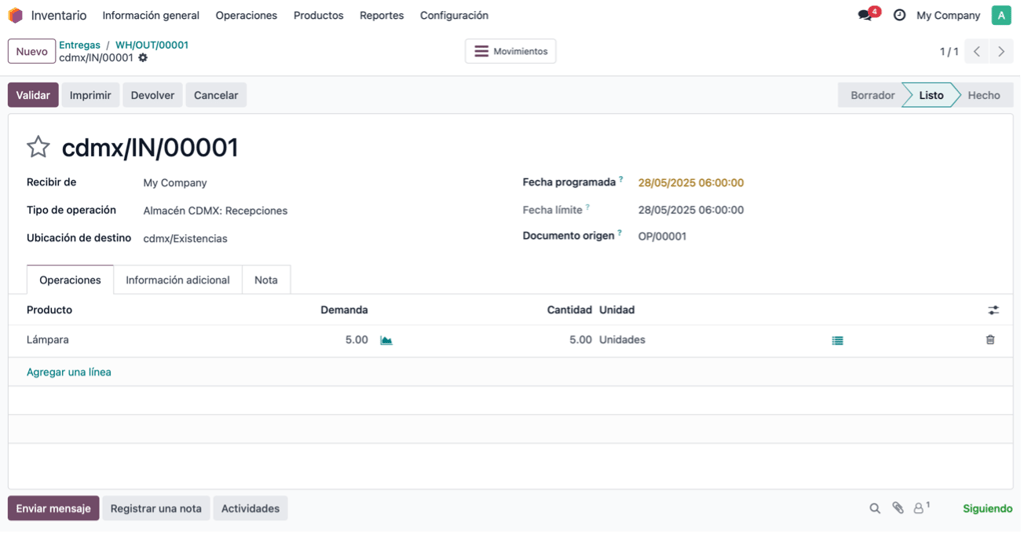Open the forecast chart icon for Lámpara
Screen dimensions: 1024x535
pos(386,341)
